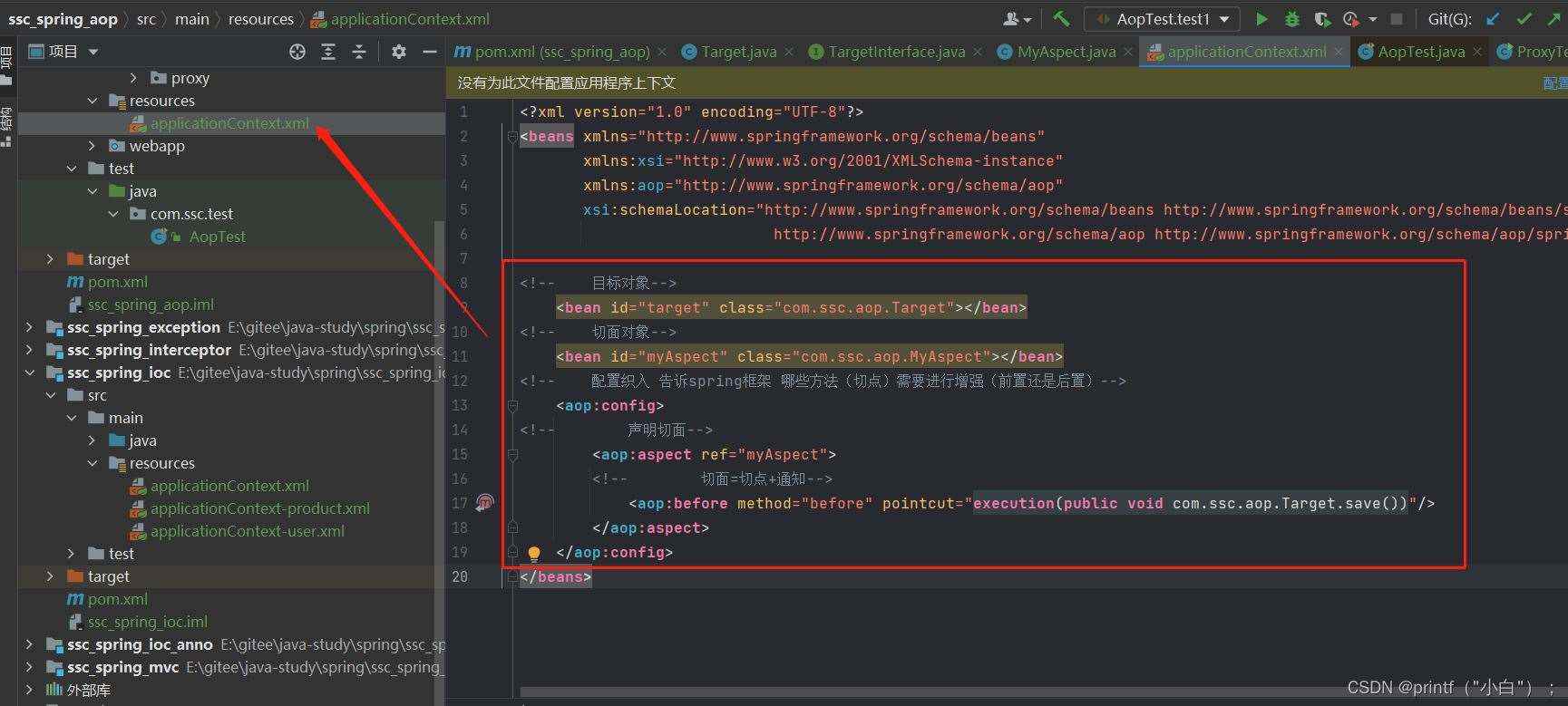Screen dimensions: 1568x706
Task: Click the 项目 vertical tool window tab
Action: click(x=7, y=63)
